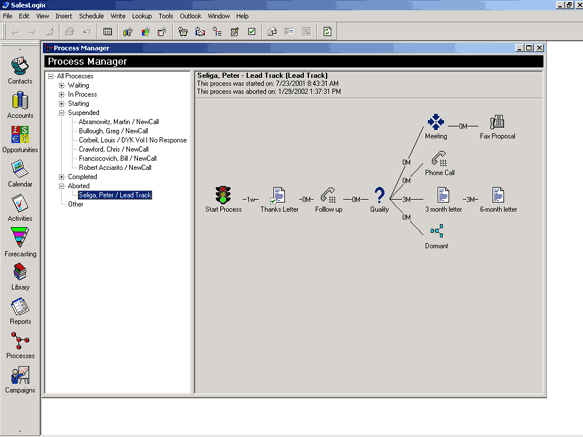Expand the In Process tree node
This screenshot has height=437, width=583.
point(61,94)
